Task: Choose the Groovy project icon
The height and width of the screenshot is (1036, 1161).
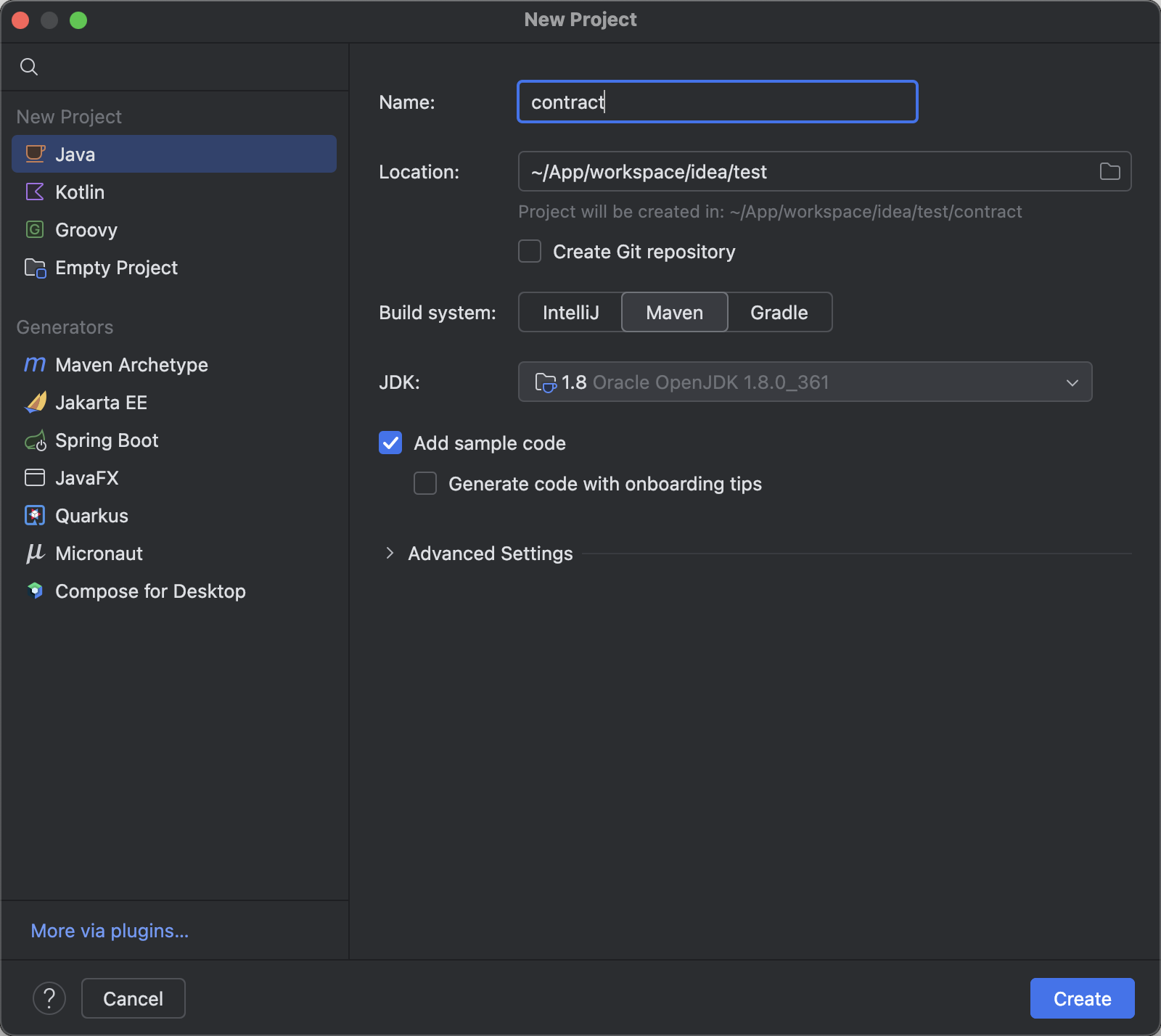Action: 35,229
